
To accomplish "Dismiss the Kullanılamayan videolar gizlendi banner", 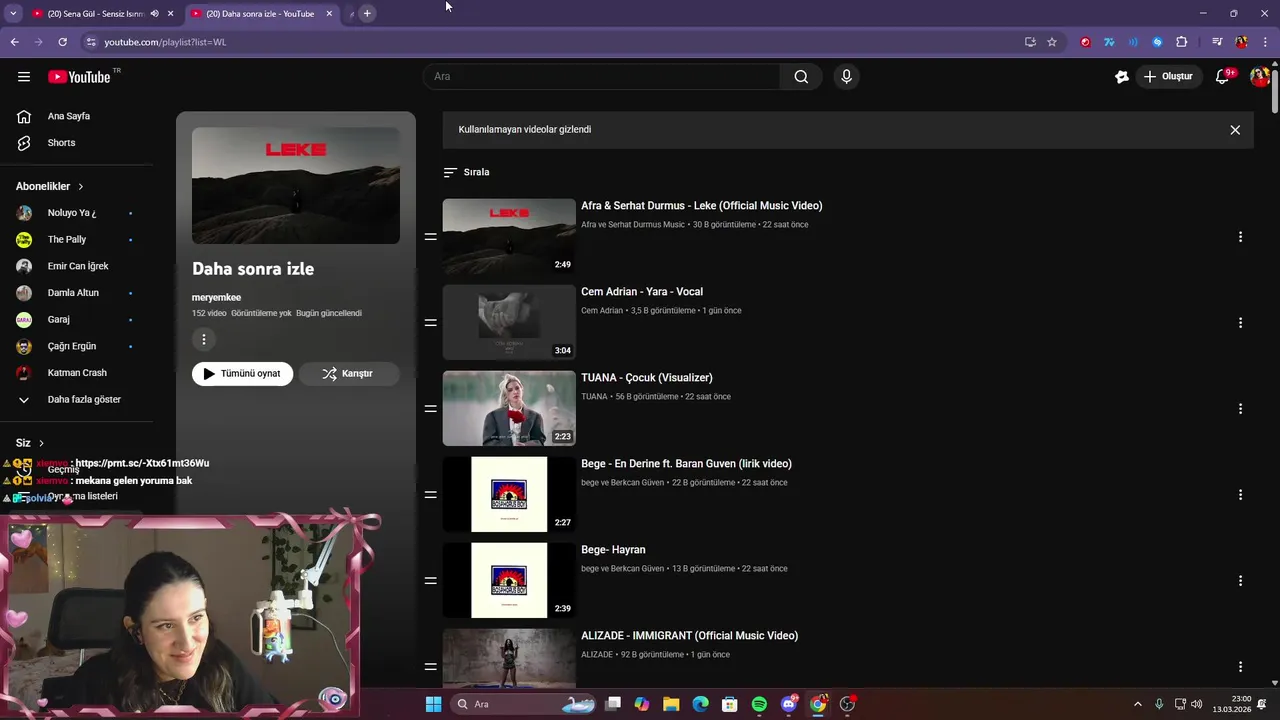I will click(1235, 130).
